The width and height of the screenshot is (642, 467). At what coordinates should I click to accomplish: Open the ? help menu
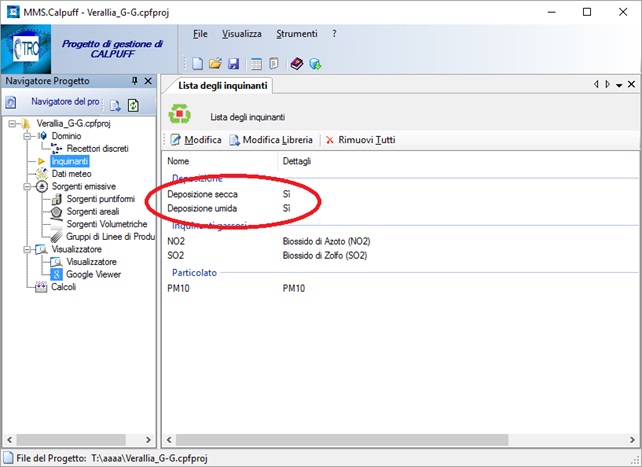click(x=334, y=34)
